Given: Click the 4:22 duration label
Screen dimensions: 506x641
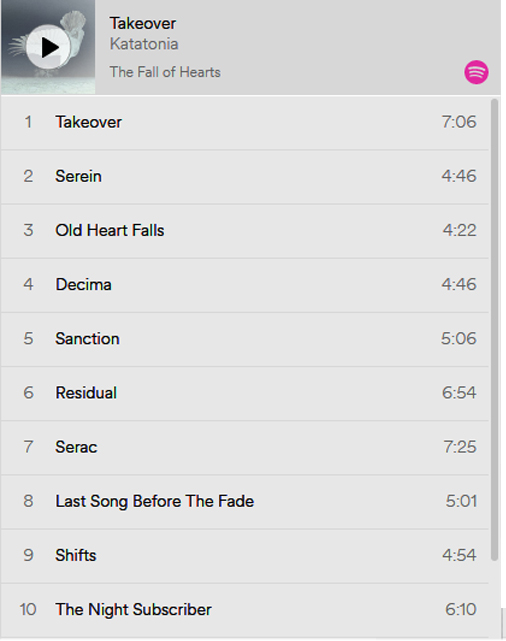Looking at the screenshot, I should (460, 230).
